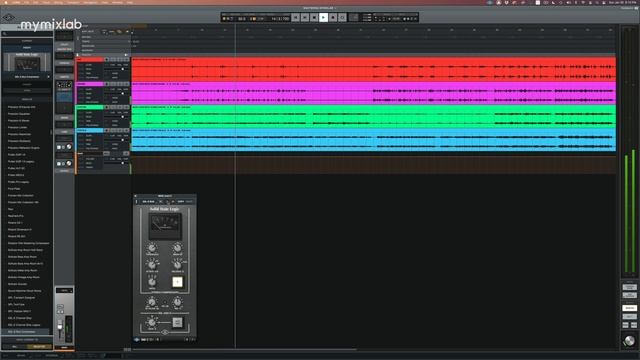Adjust the headroom knob at plugin bottom left
The image size is (640, 360).
coord(152,322)
